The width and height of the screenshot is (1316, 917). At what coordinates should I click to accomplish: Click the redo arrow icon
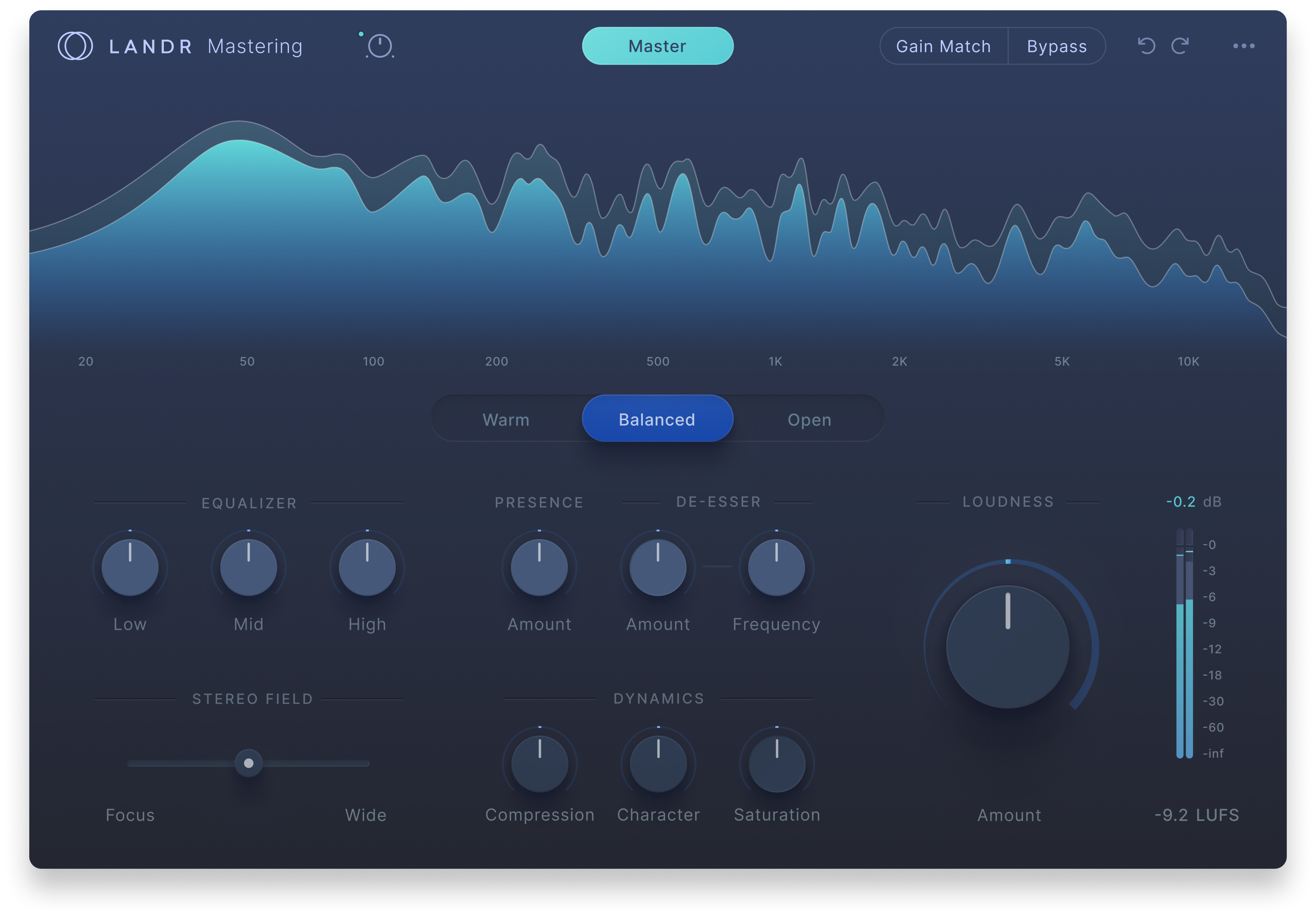click(1180, 46)
